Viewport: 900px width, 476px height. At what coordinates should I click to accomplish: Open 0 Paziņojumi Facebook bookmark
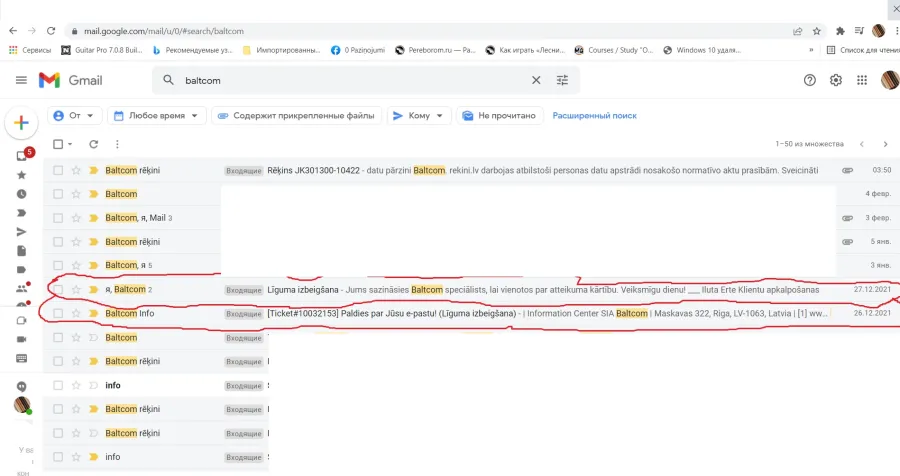[358, 50]
